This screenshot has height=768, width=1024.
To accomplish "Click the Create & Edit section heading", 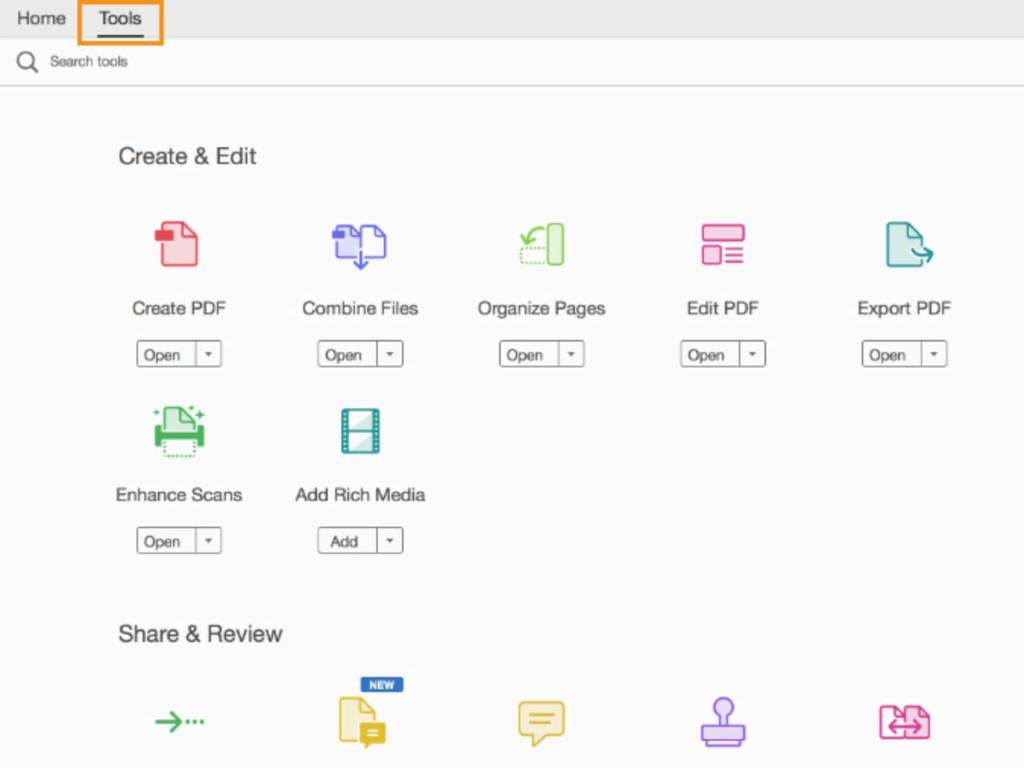I will tap(187, 157).
